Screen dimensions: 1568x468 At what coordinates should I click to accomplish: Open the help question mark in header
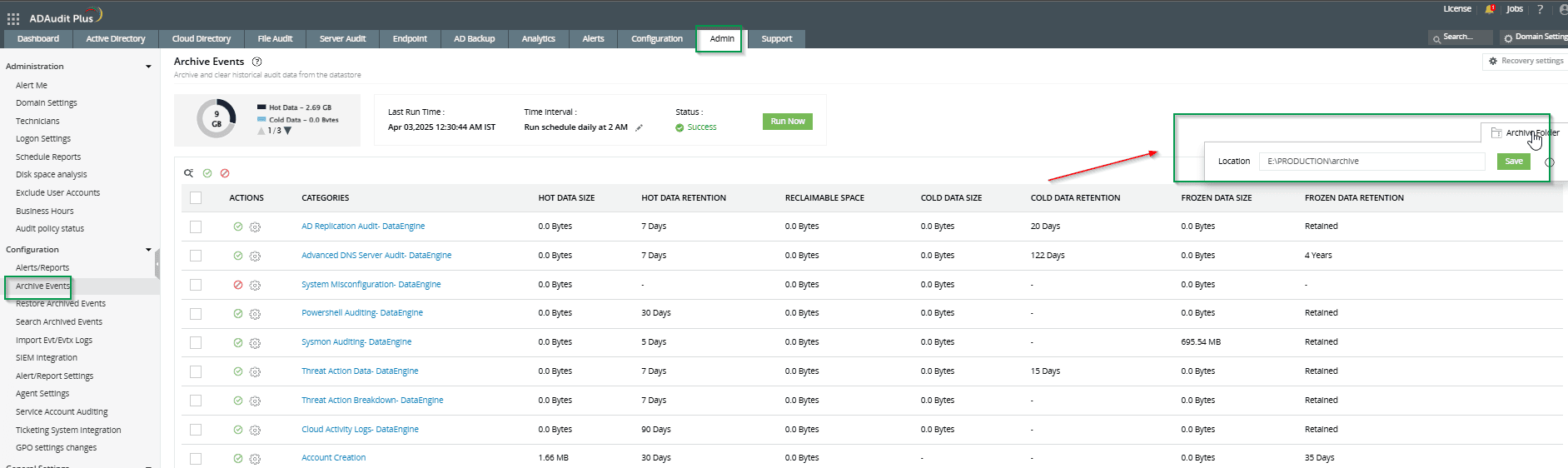tap(1540, 9)
